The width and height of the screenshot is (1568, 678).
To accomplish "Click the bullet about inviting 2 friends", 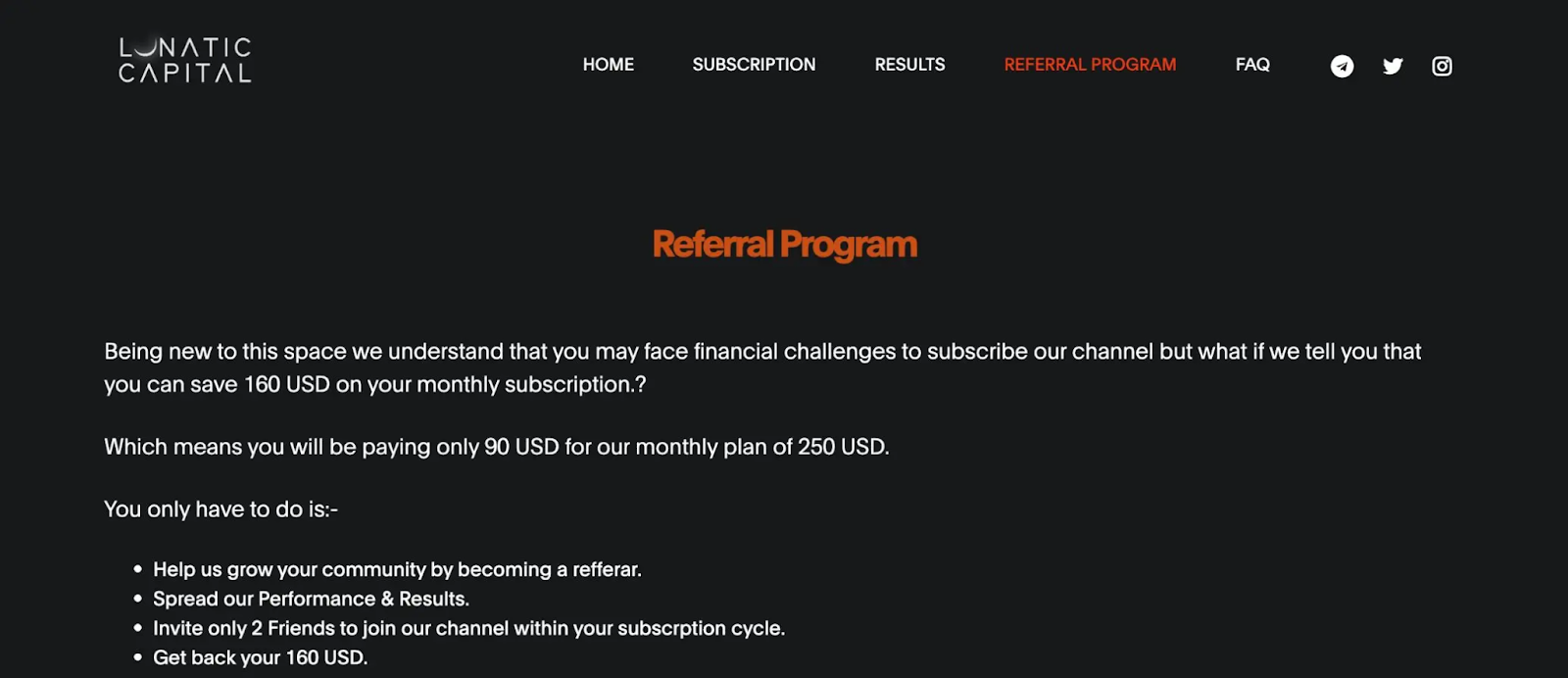I will click(x=468, y=628).
